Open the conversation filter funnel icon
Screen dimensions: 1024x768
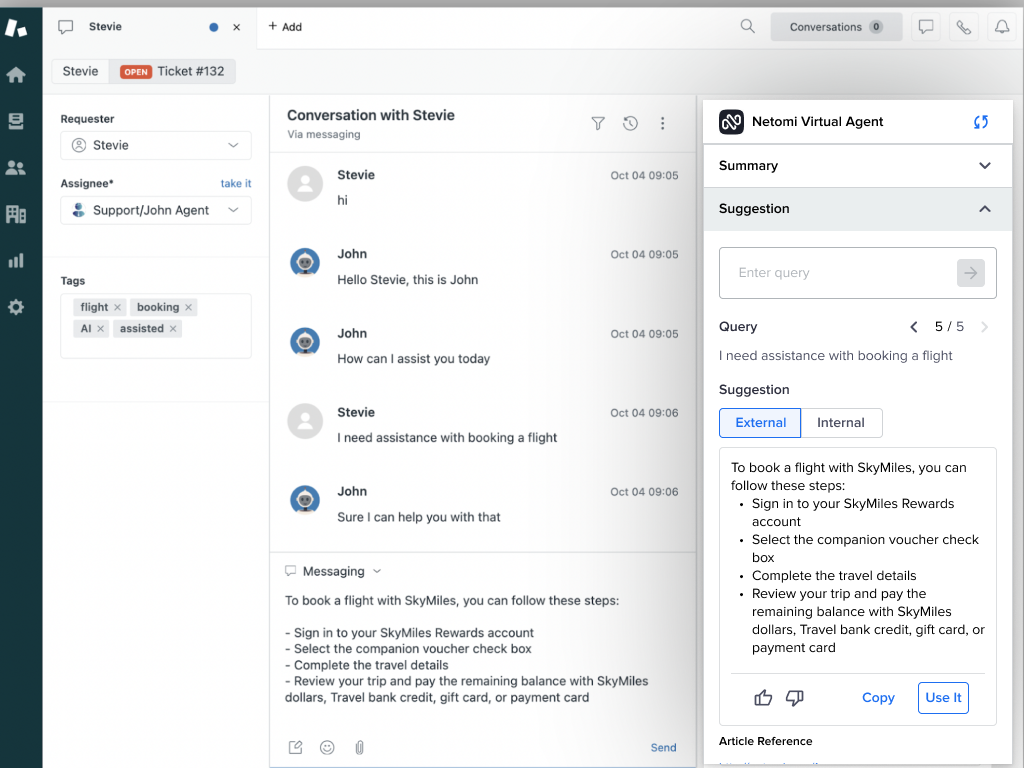click(x=597, y=123)
